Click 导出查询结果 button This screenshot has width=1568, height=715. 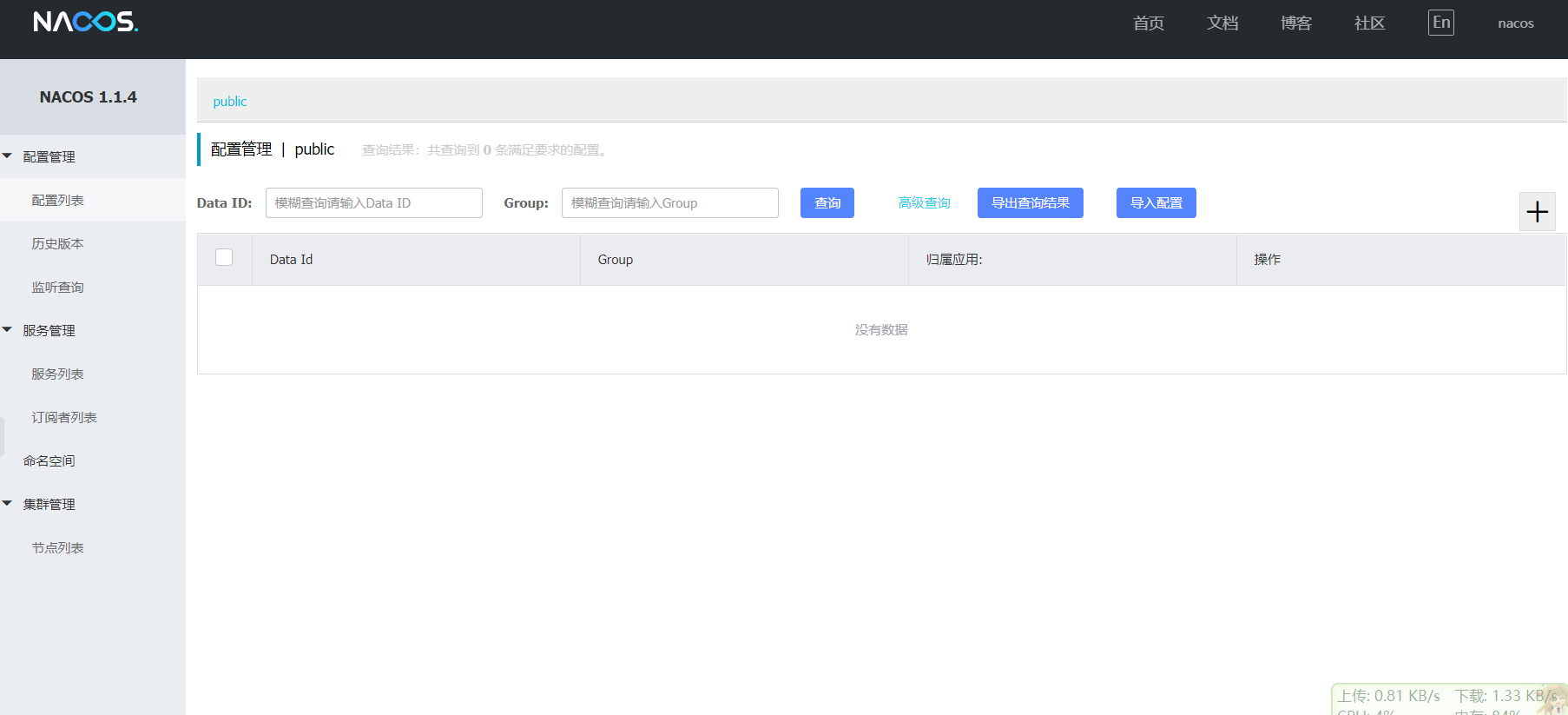click(1031, 202)
